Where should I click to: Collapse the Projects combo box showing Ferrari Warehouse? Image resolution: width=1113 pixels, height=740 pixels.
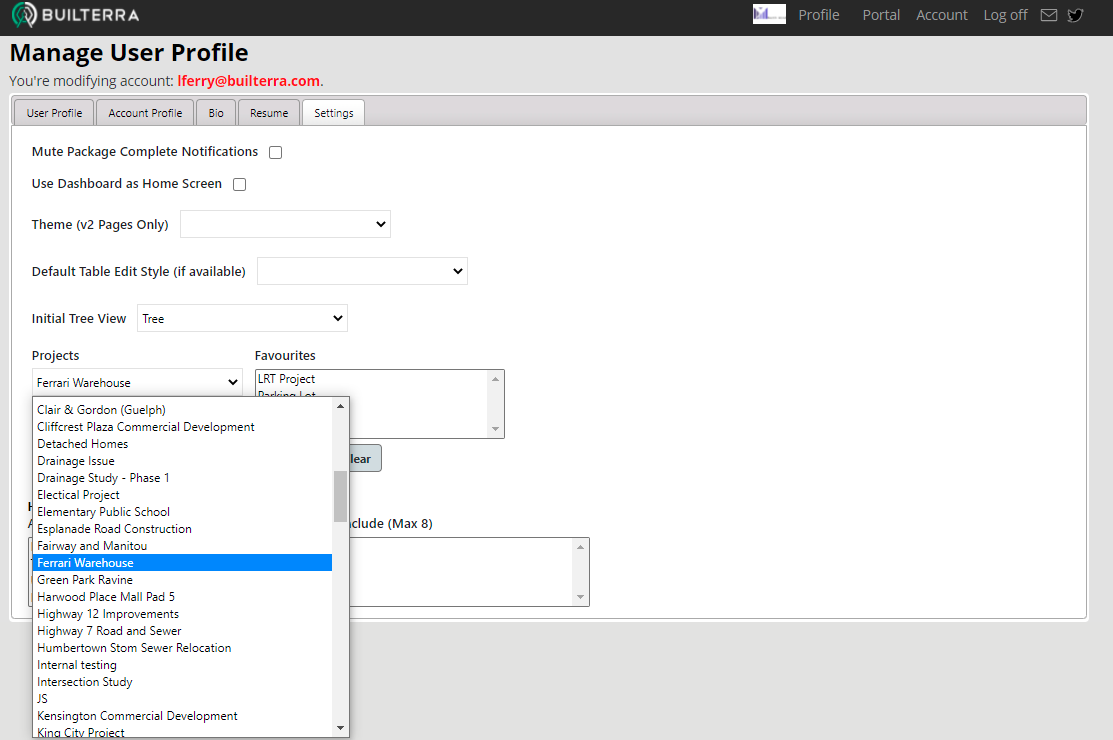137,382
